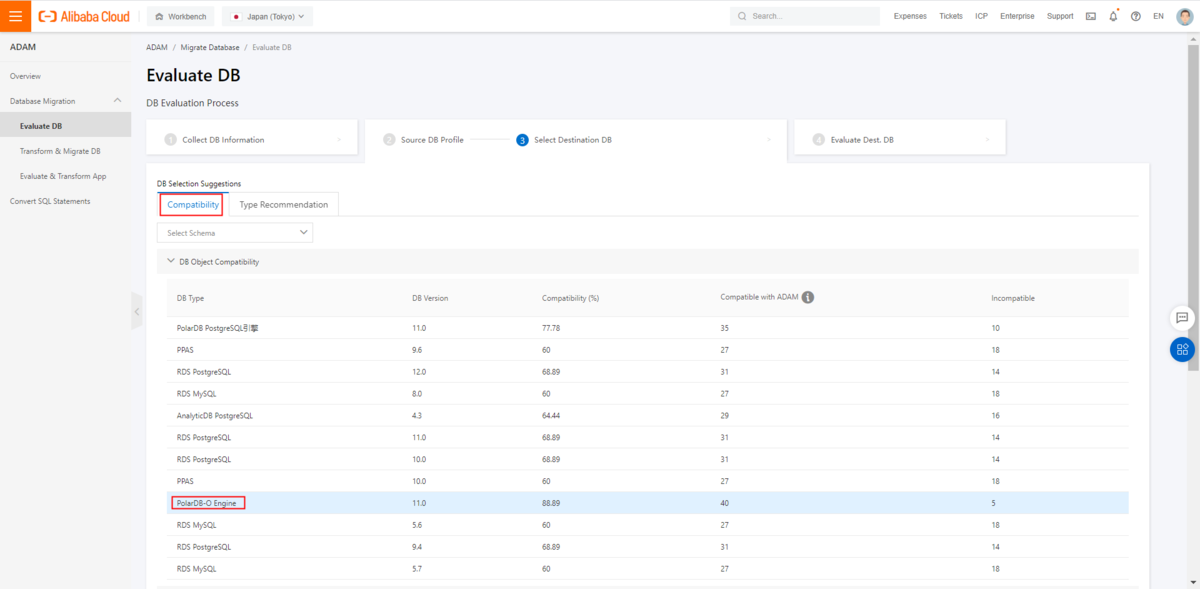1200x589 pixels.
Task: Collapse the left sidebar with handle
Action: click(136, 311)
